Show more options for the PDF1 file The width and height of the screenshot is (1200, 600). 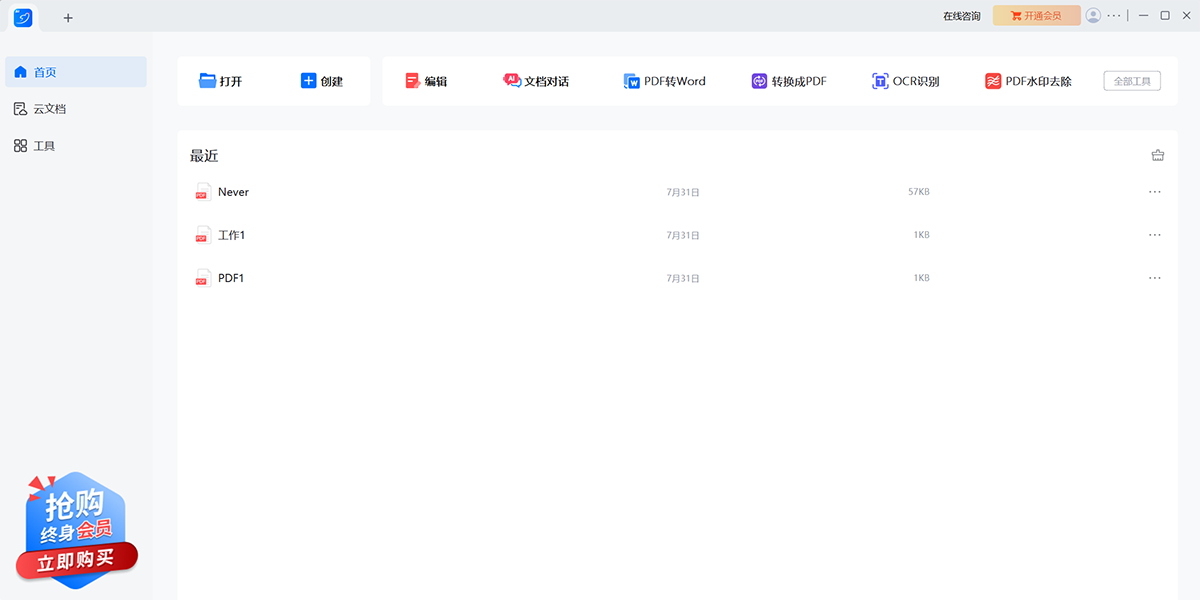point(1155,278)
